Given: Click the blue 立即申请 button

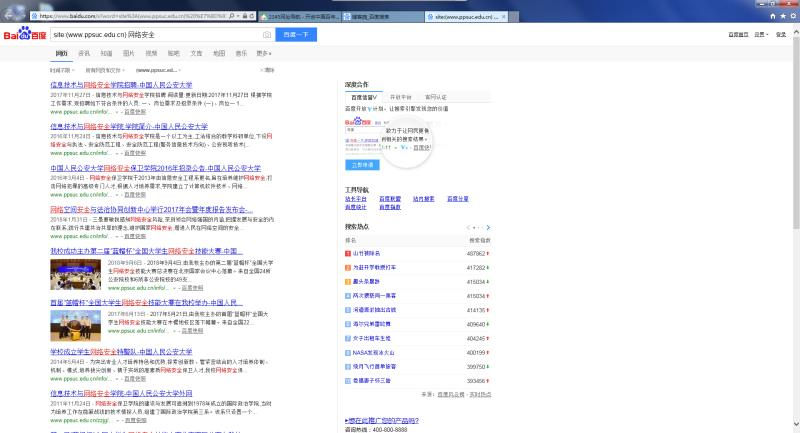Looking at the screenshot, I should (x=362, y=165).
